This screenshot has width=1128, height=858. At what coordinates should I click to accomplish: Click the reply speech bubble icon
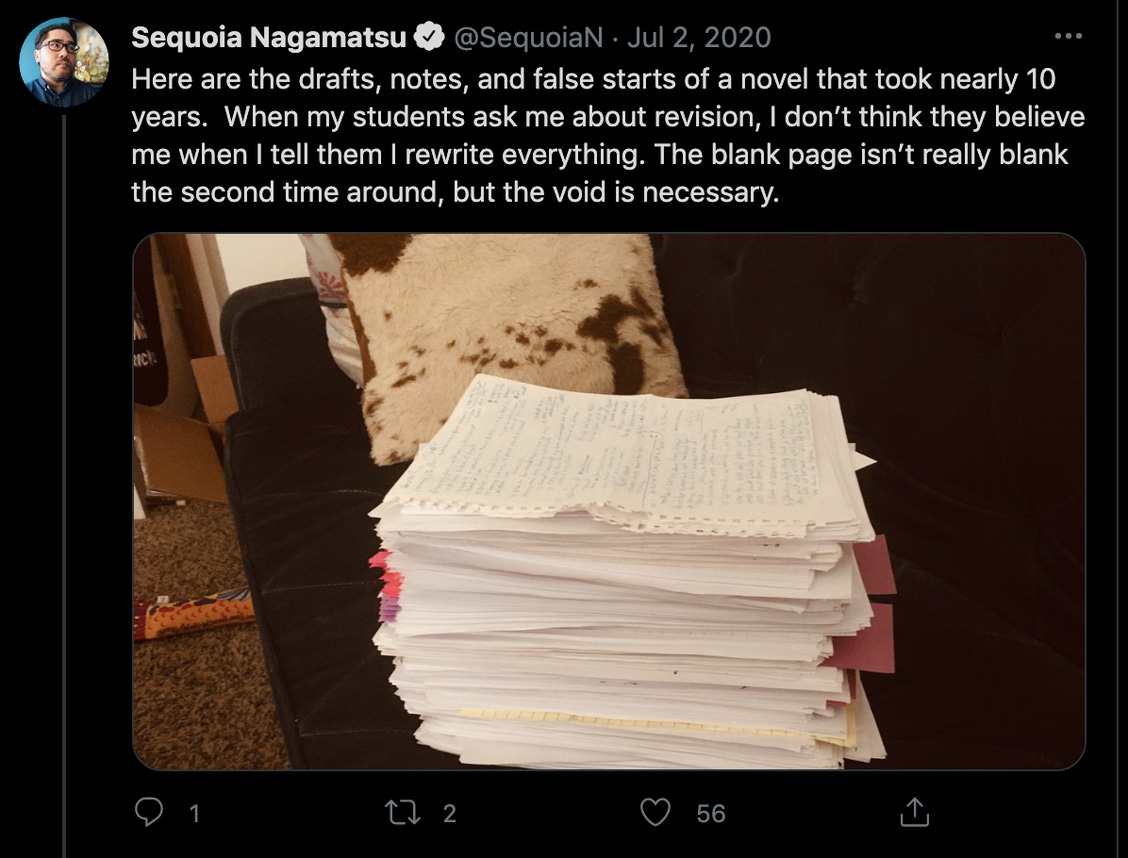[149, 812]
